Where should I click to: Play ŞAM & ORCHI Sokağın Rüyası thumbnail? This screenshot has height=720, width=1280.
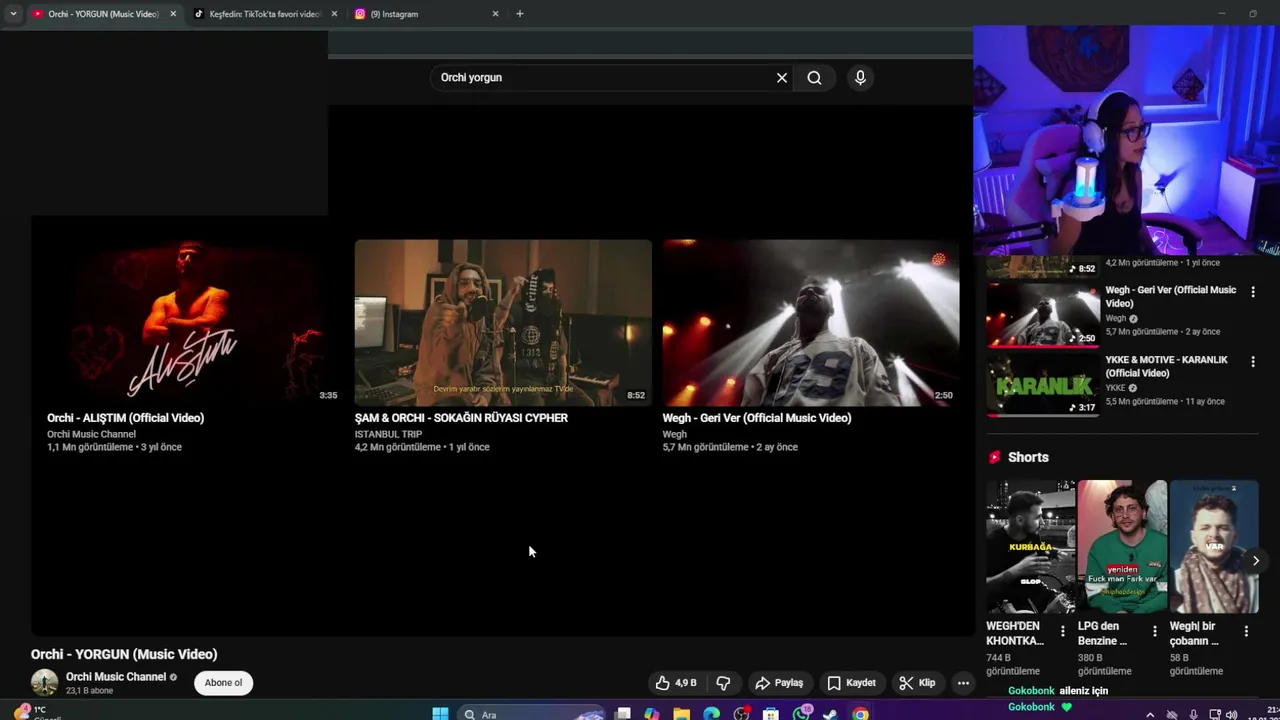(x=503, y=322)
